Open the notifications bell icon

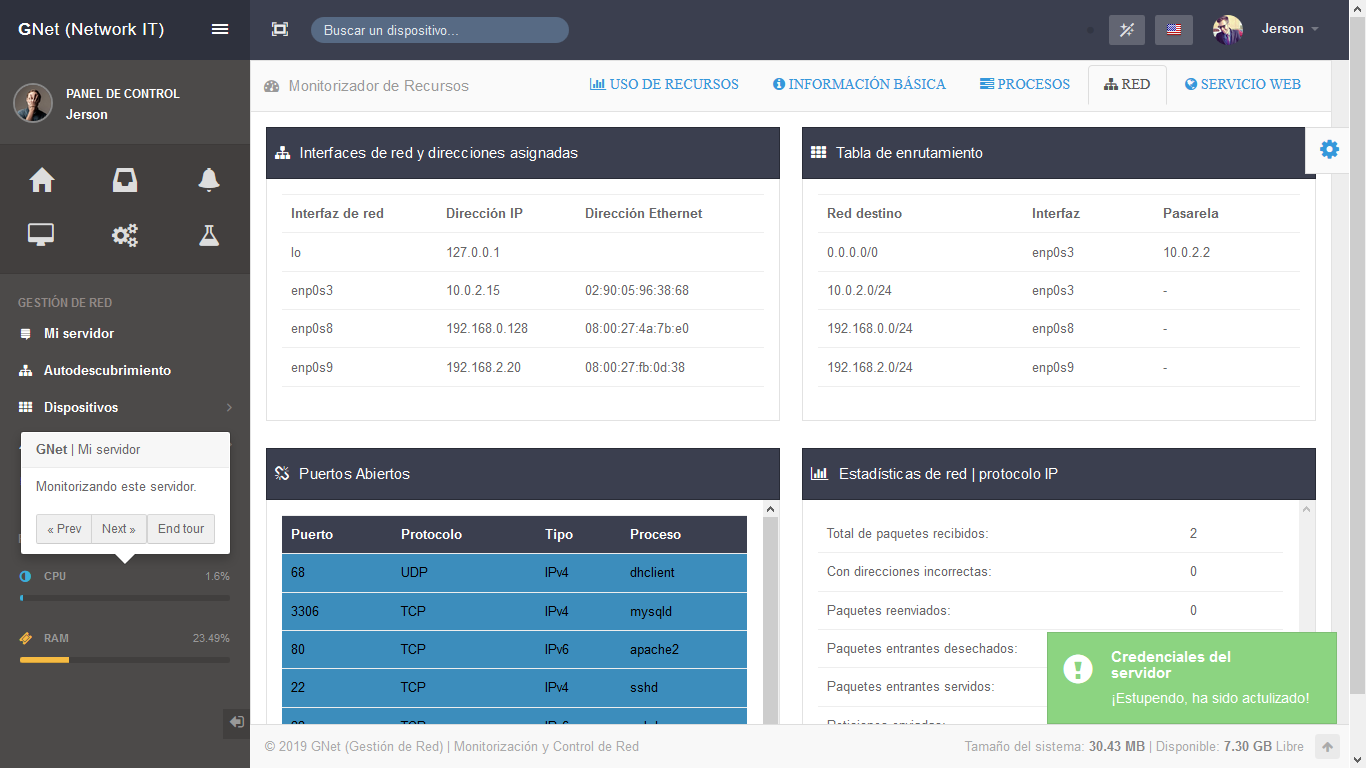click(208, 180)
